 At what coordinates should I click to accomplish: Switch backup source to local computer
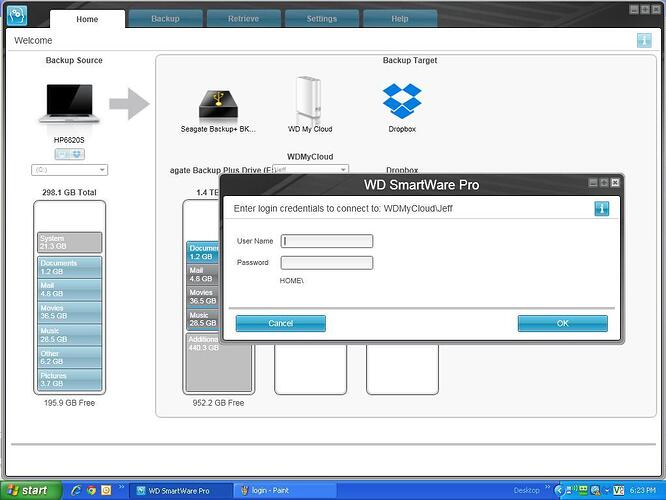pos(62,154)
